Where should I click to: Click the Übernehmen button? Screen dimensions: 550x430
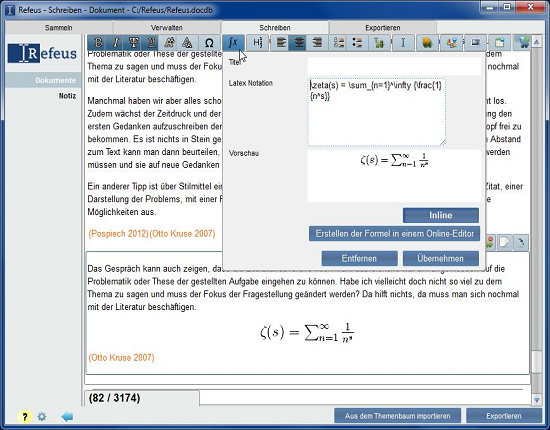coord(441,258)
